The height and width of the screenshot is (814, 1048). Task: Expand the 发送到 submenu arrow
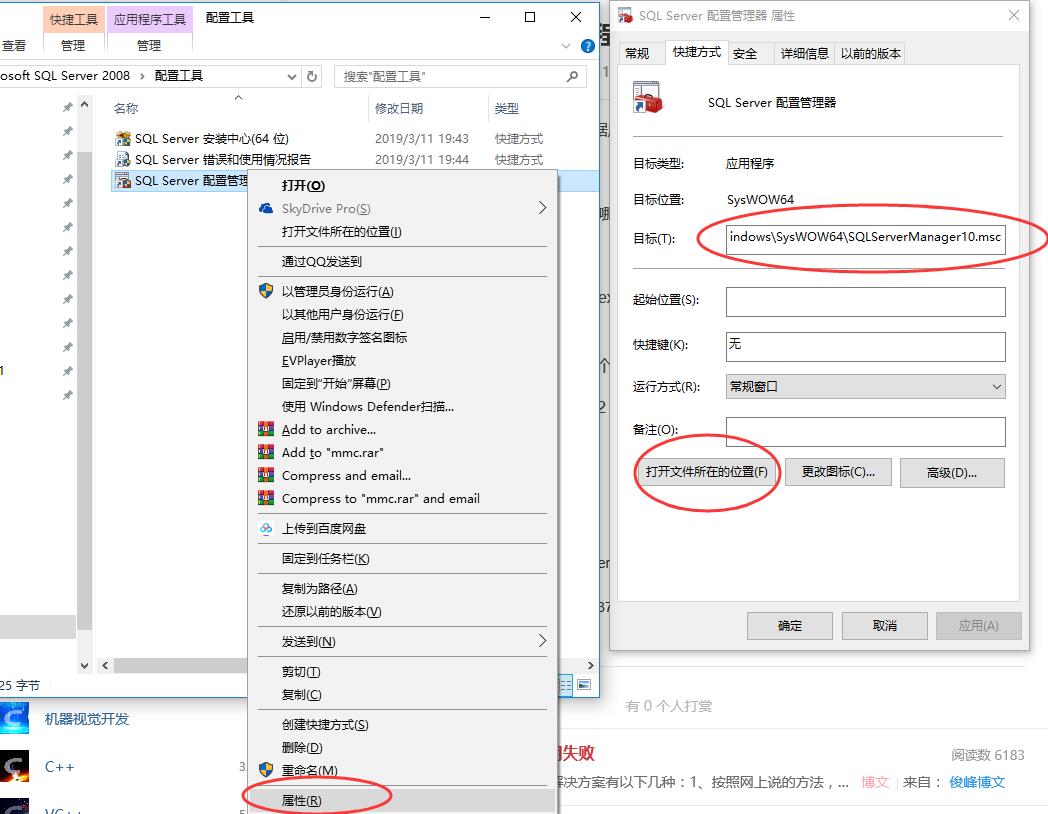[x=542, y=641]
